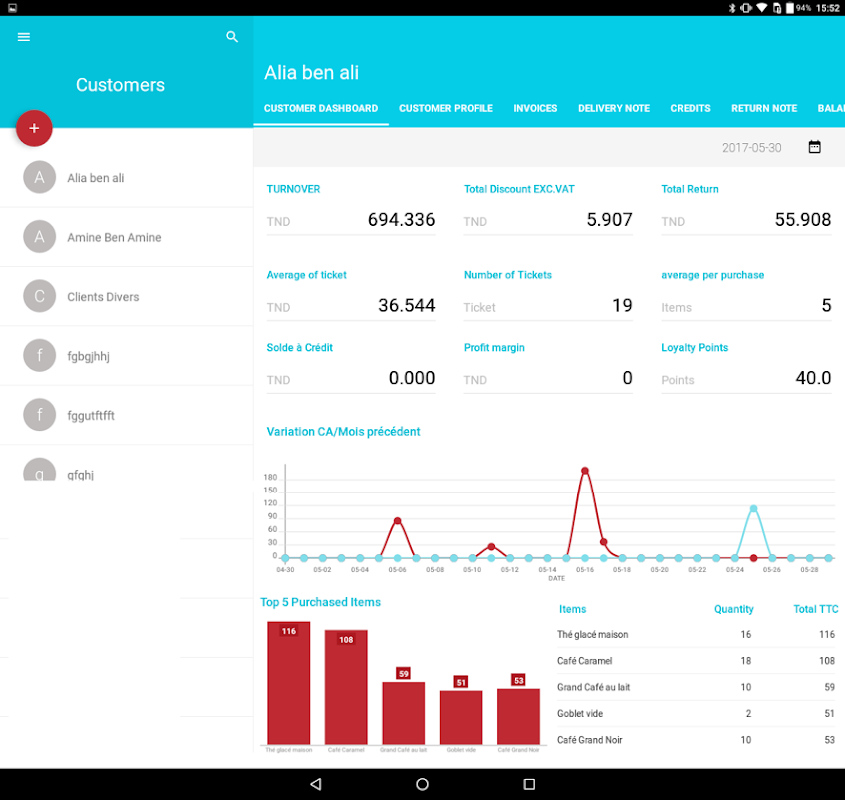Tap Android home navigation button
Image resolution: width=845 pixels, height=800 pixels.
click(422, 784)
